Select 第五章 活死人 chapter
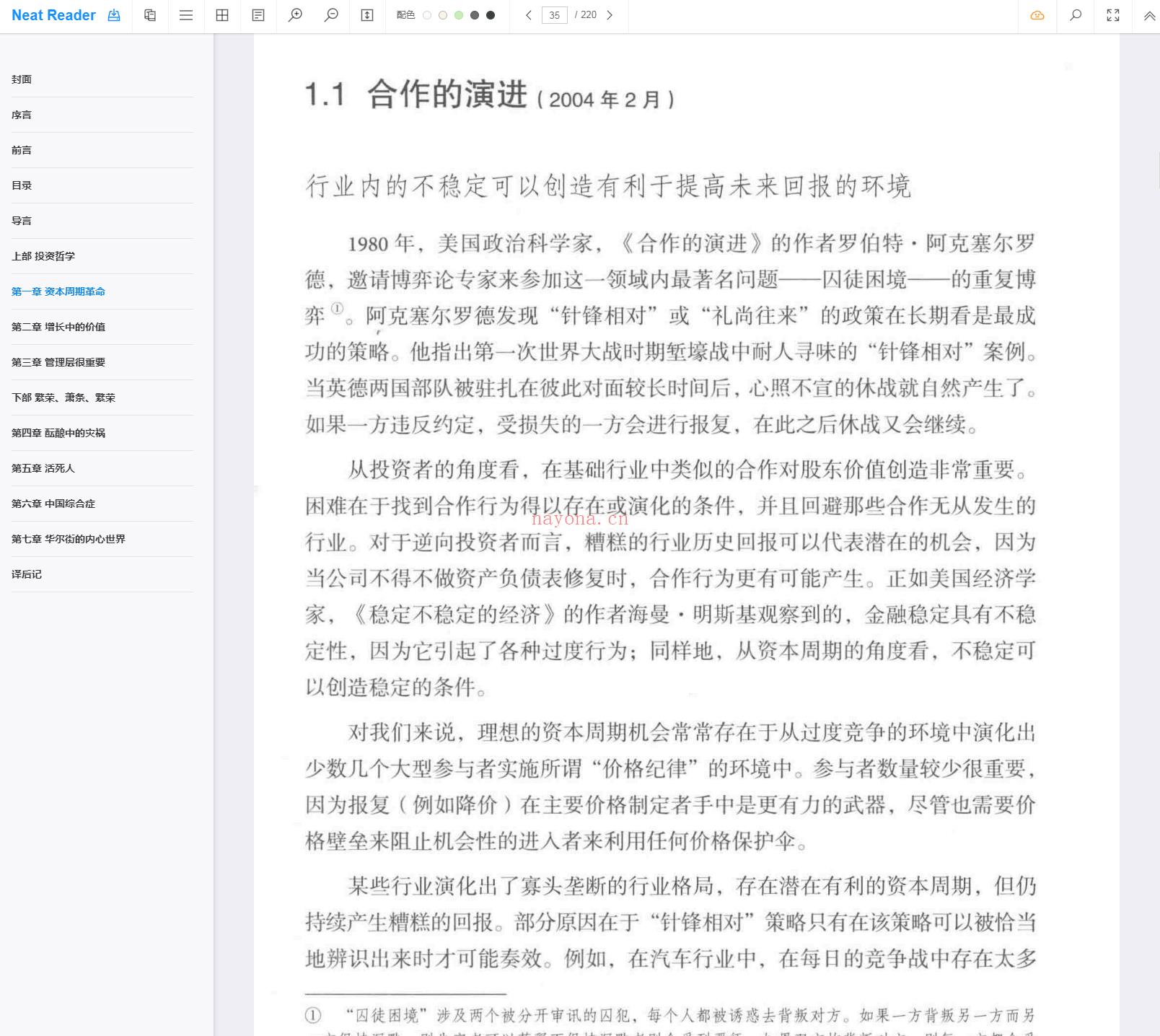The image size is (1160, 1036). (102, 468)
